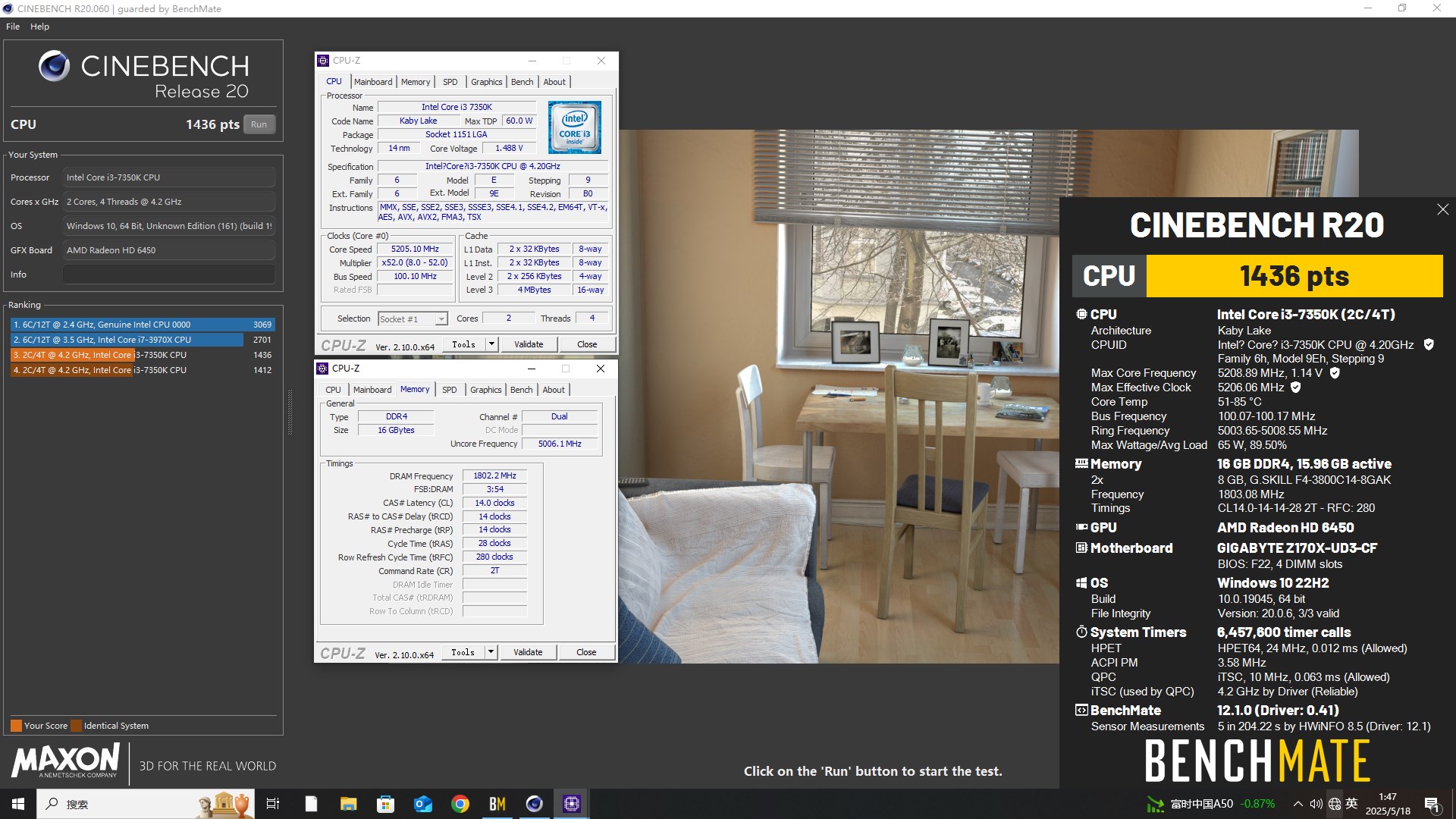Click the Intel Core i3 logo in CPU-Z
This screenshot has height=819, width=1456.
(x=574, y=127)
